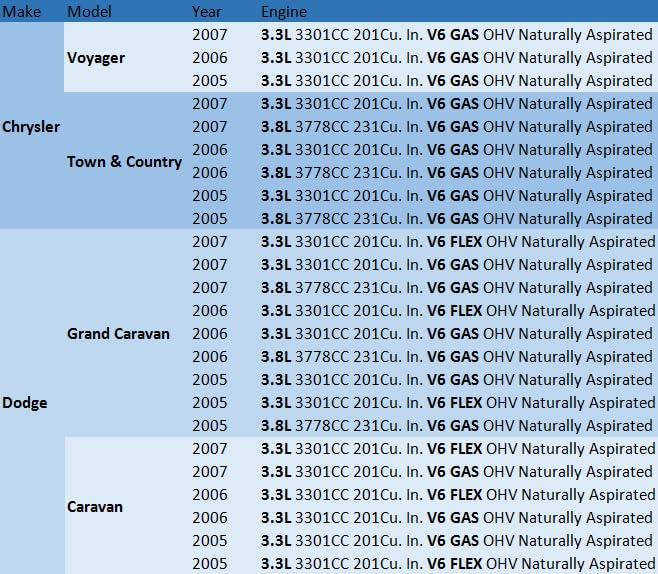Select the Dodge make cell
The height and width of the screenshot is (574, 658).
(25, 403)
